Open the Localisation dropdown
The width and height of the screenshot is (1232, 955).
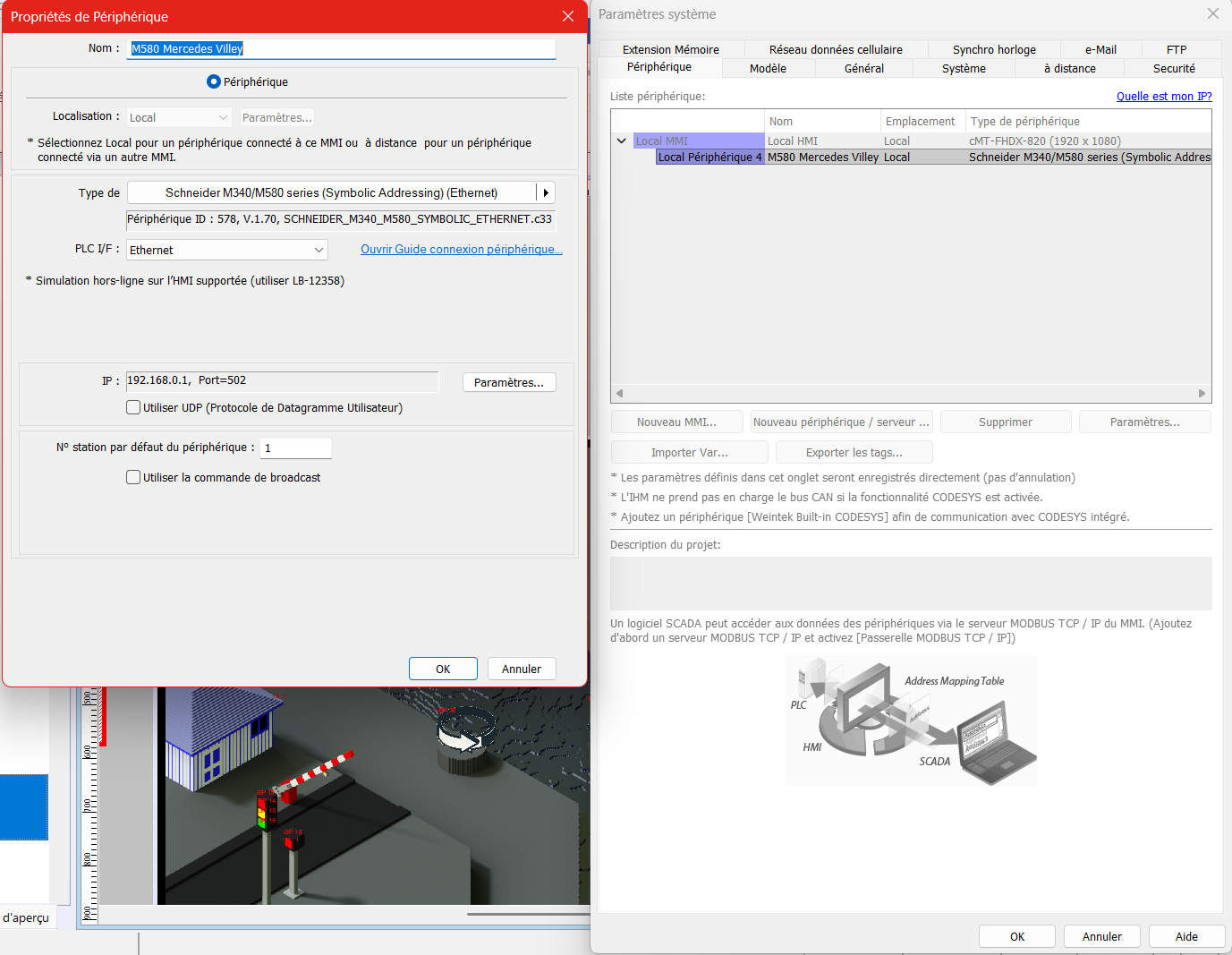click(179, 118)
